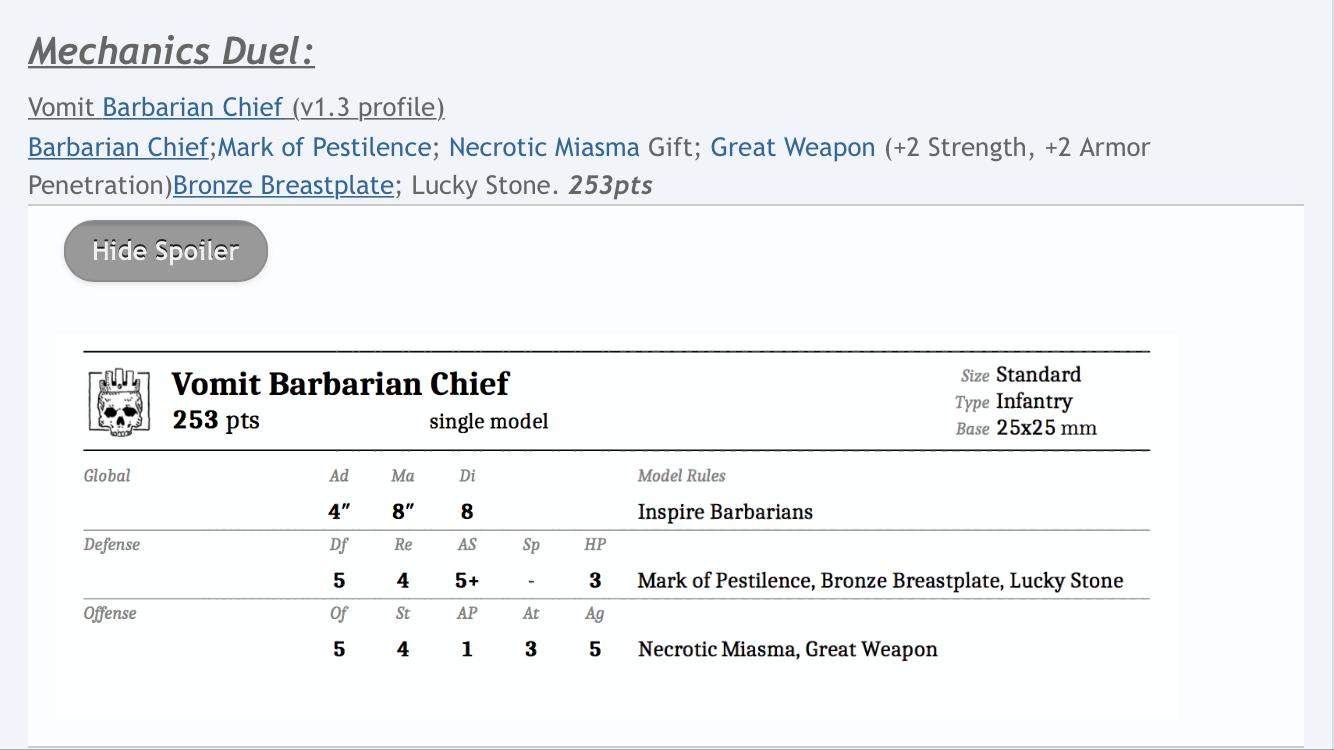
Task: Click the Size Standard value
Action: coord(1038,375)
